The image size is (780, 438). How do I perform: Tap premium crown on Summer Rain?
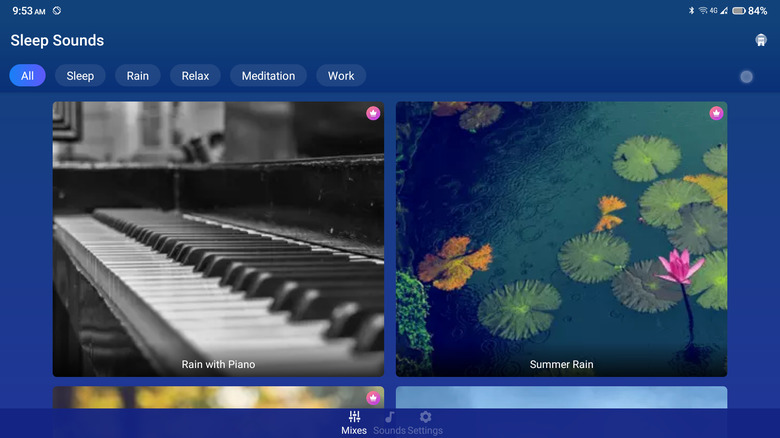pos(716,113)
